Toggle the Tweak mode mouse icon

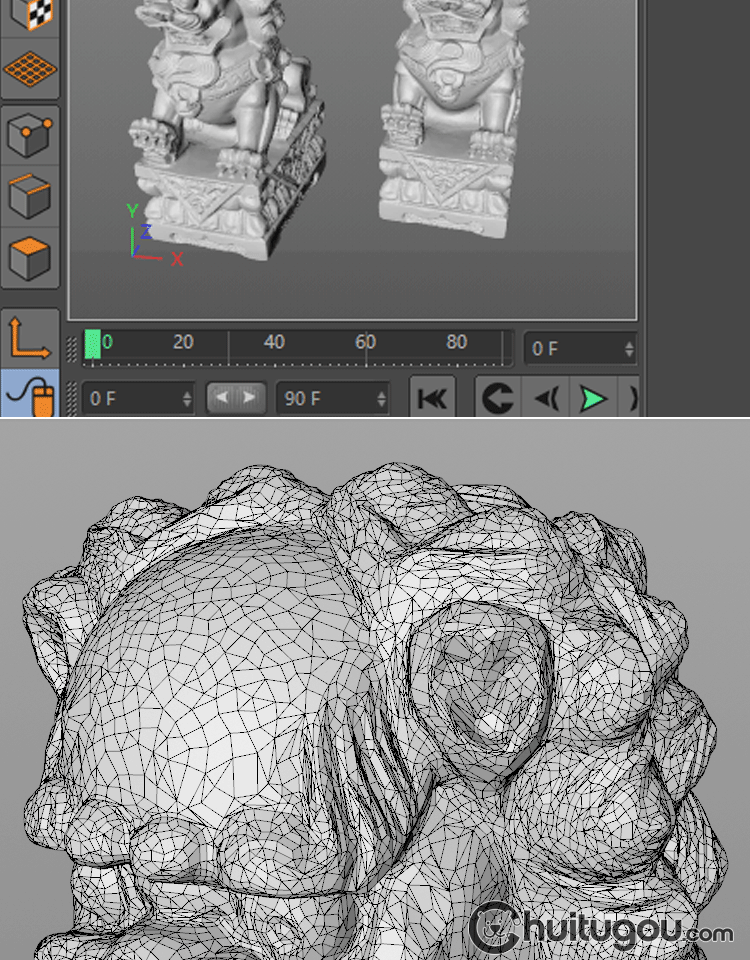coord(29,397)
